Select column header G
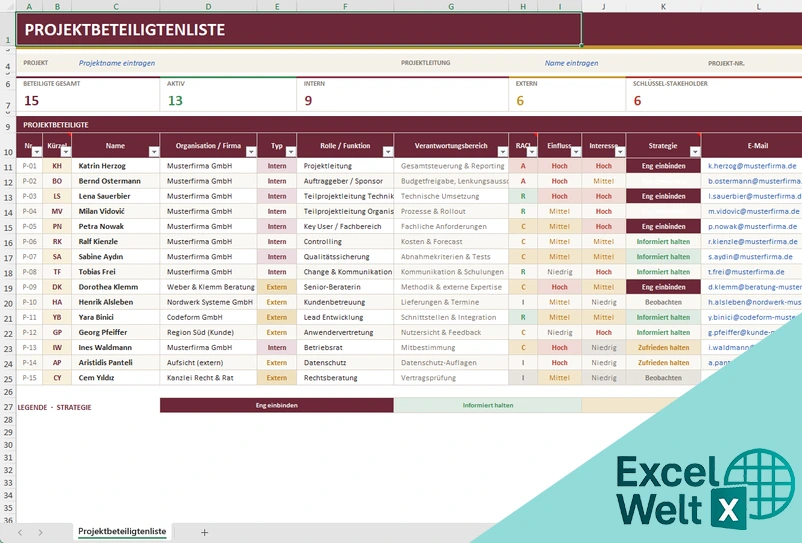Image resolution: width=802 pixels, height=543 pixels. (x=451, y=6)
